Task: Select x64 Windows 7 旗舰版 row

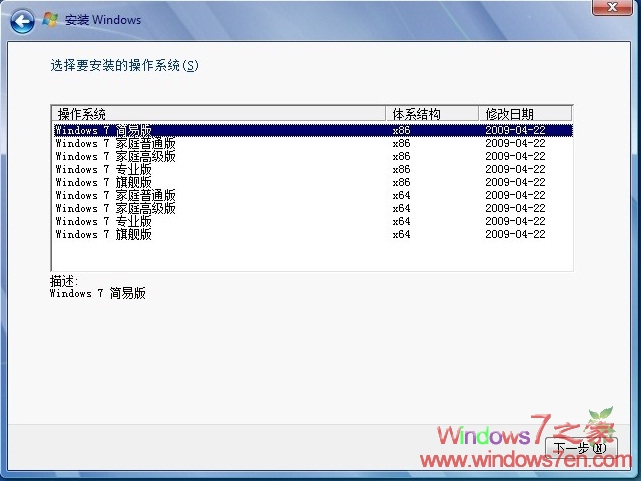Action: [x=312, y=235]
